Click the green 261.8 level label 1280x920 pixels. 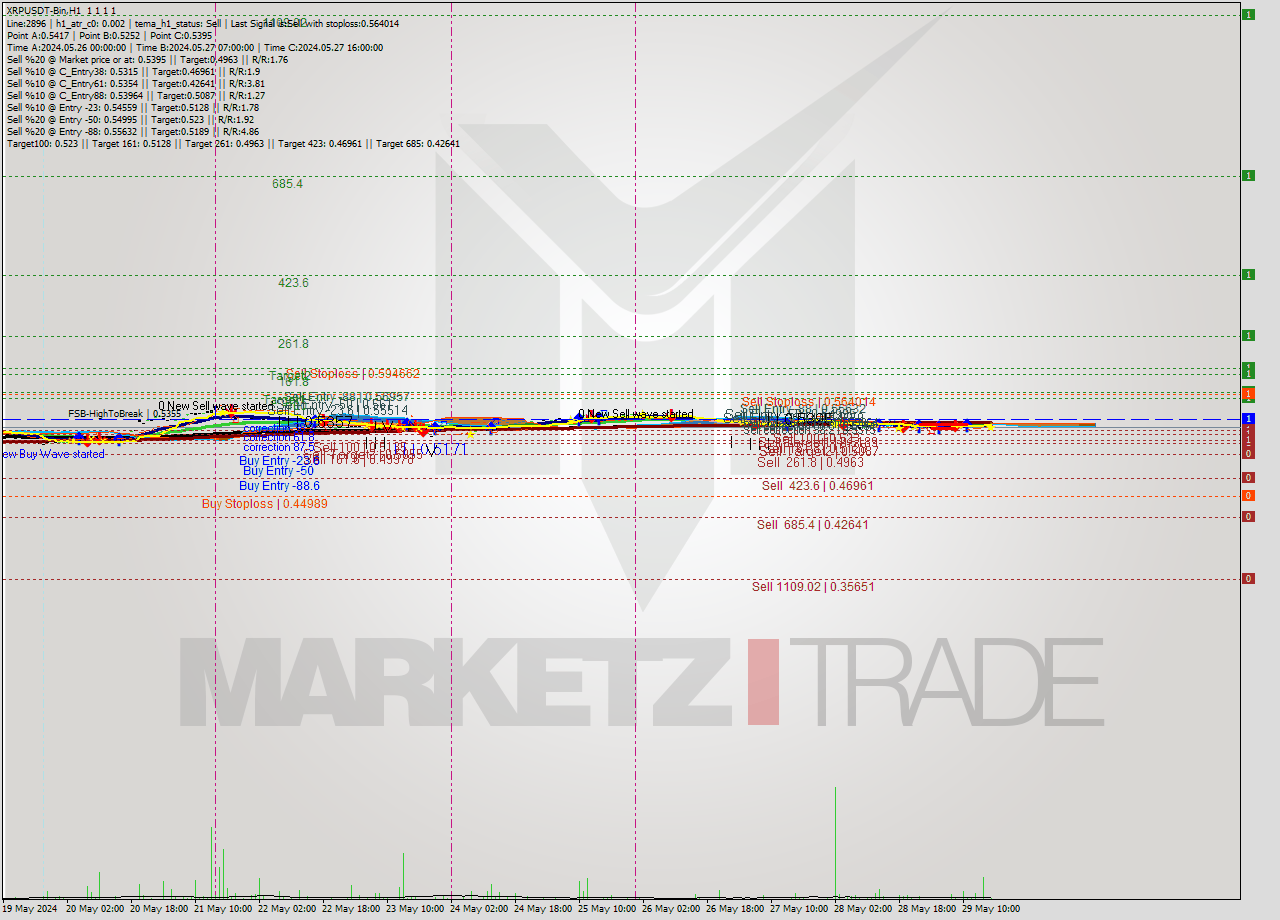click(293, 344)
